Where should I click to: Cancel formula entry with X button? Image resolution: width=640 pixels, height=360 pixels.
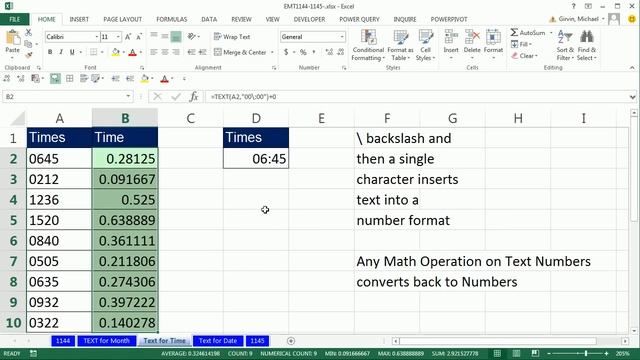click(157, 97)
